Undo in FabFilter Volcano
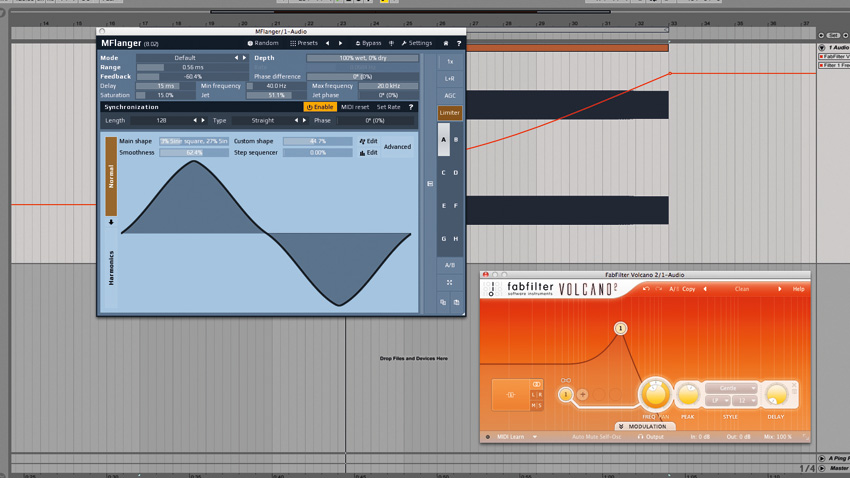 tap(646, 289)
